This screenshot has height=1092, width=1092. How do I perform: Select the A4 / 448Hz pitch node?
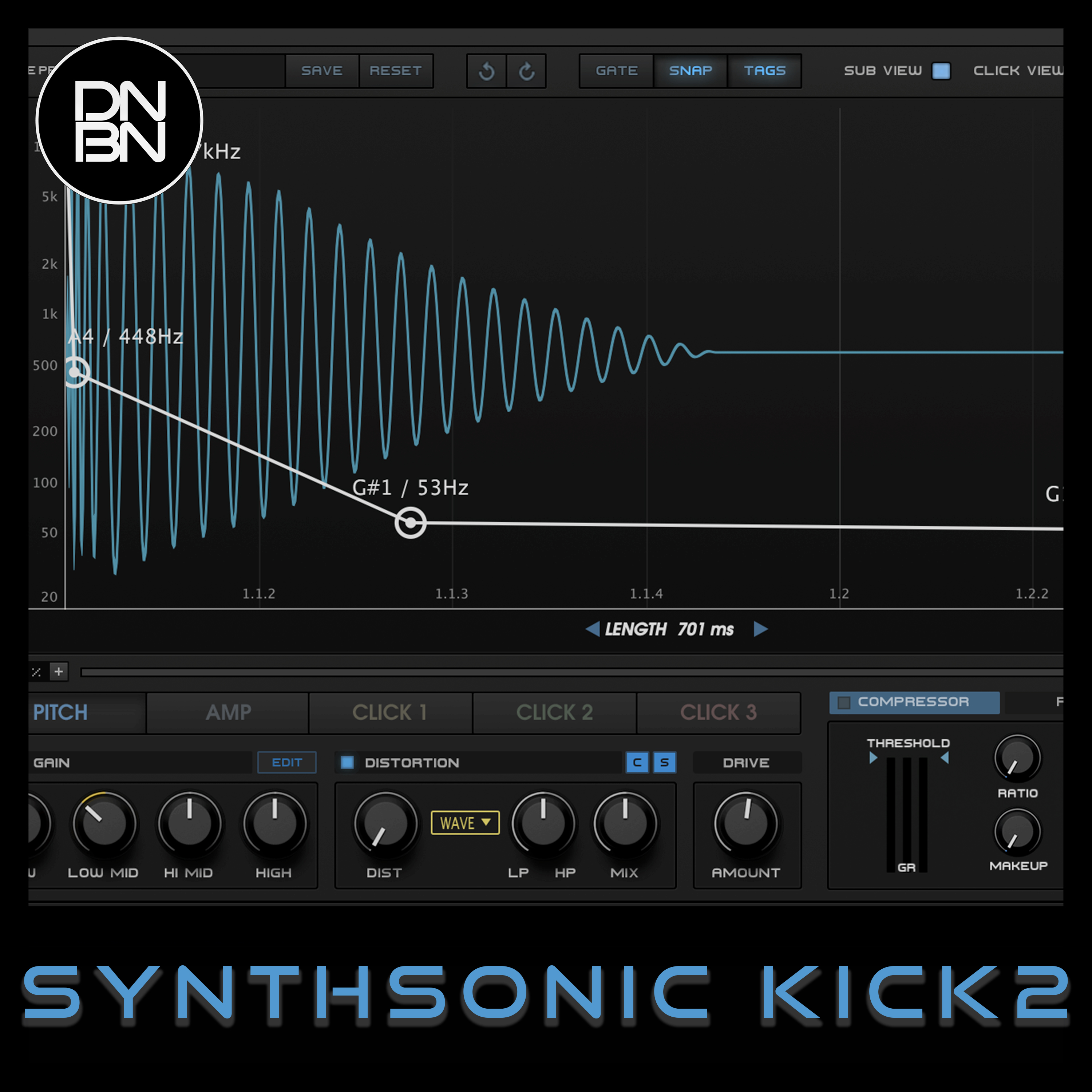pos(75,372)
